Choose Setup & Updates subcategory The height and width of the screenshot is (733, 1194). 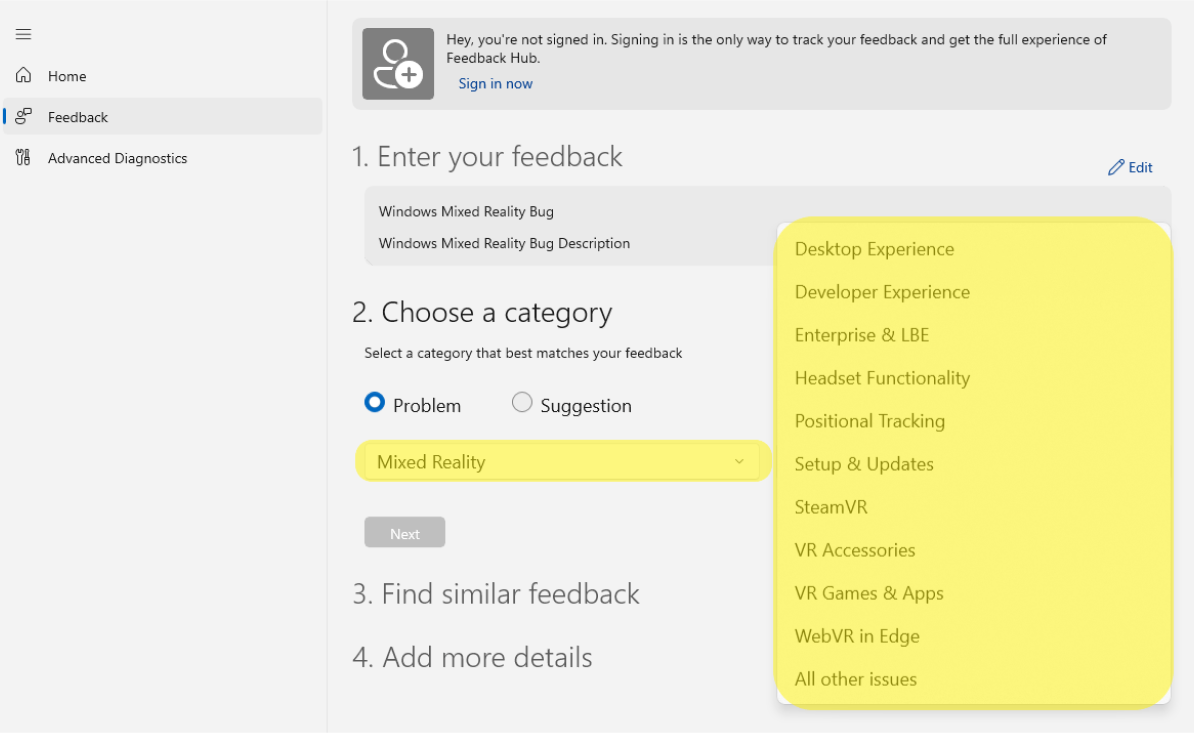(x=973, y=464)
